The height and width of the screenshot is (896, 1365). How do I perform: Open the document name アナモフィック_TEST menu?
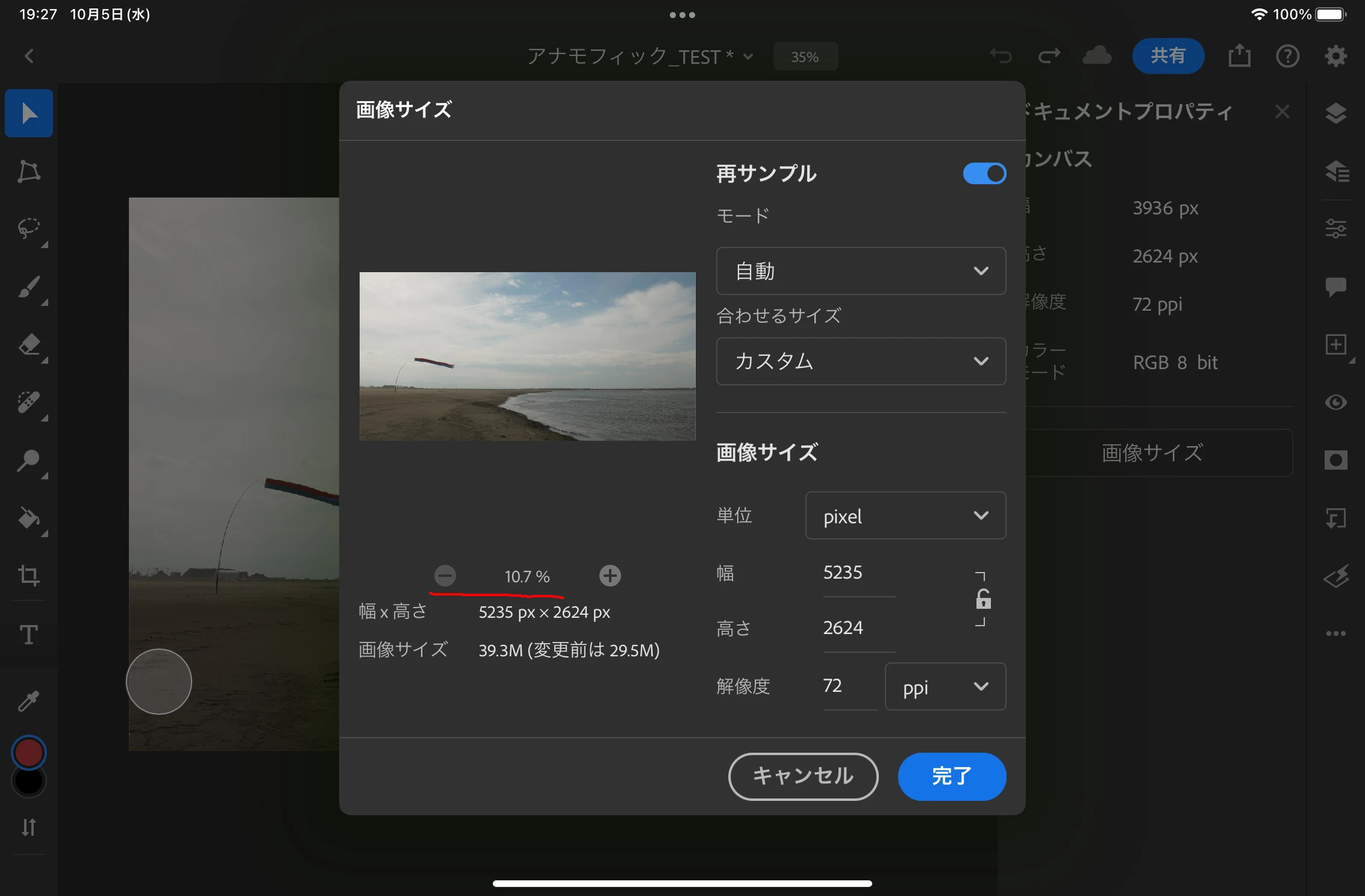coord(640,57)
